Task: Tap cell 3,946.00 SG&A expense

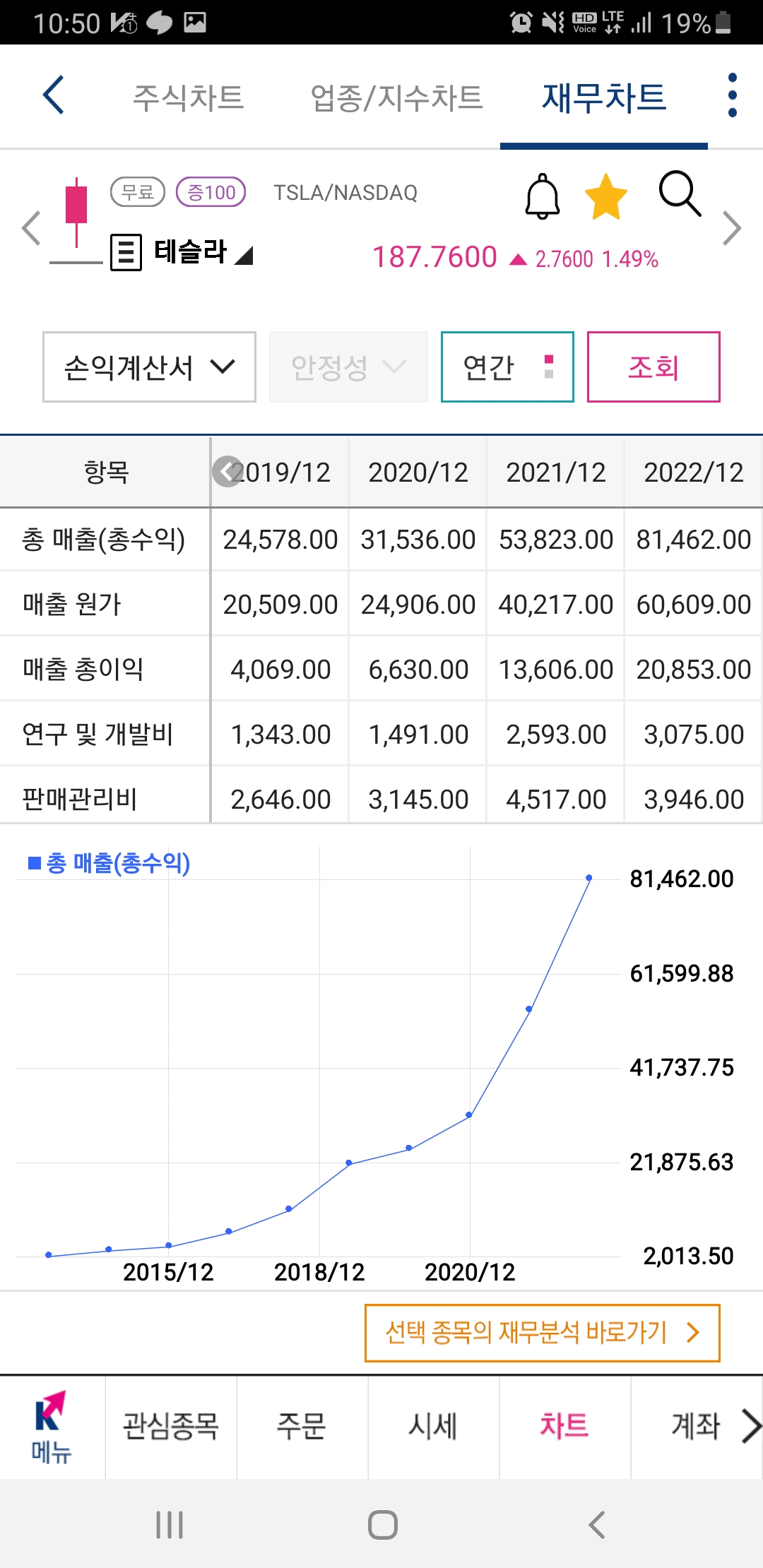Action: [x=694, y=800]
